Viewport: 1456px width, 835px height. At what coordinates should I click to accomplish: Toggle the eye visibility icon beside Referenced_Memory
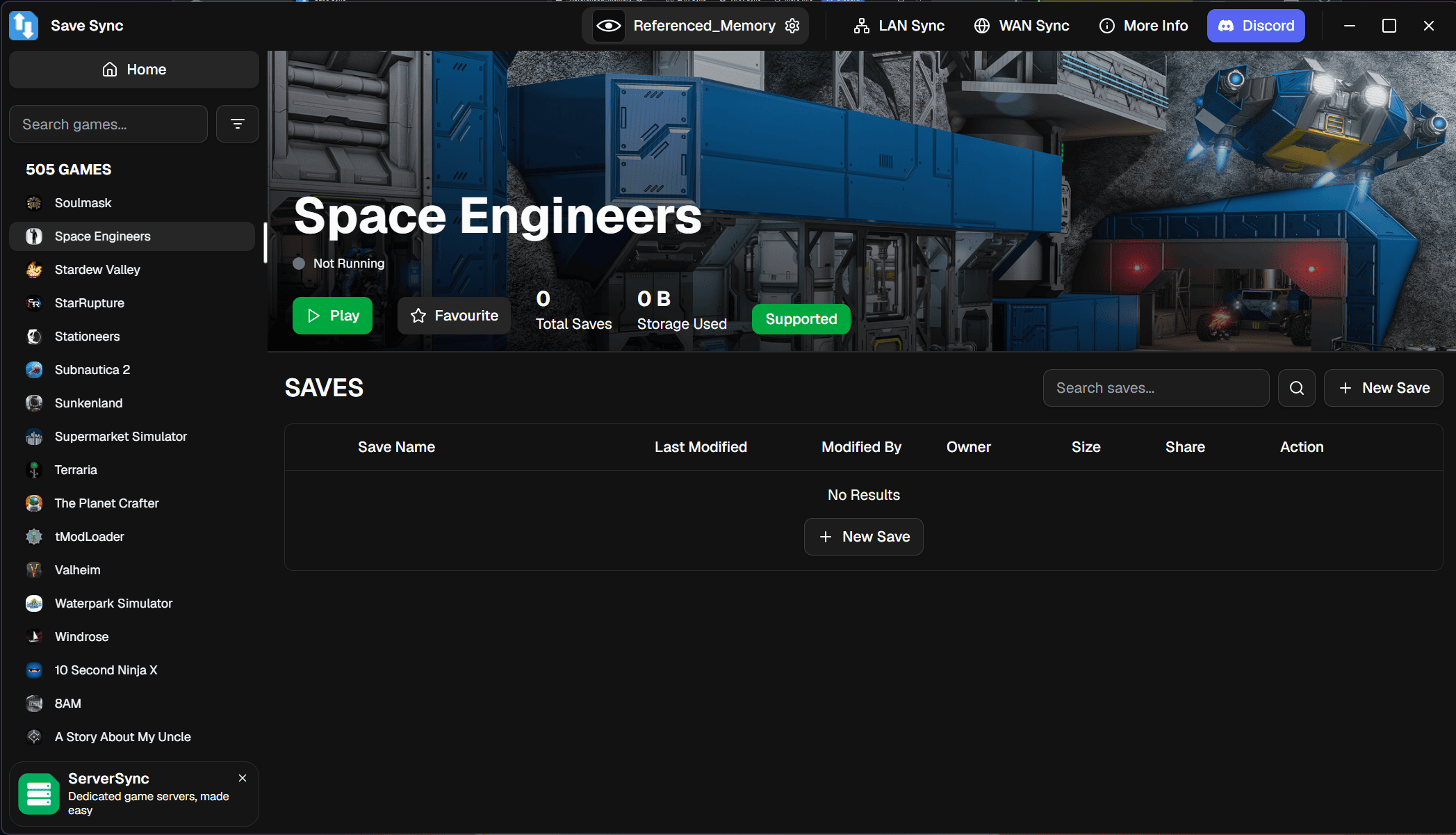(609, 26)
